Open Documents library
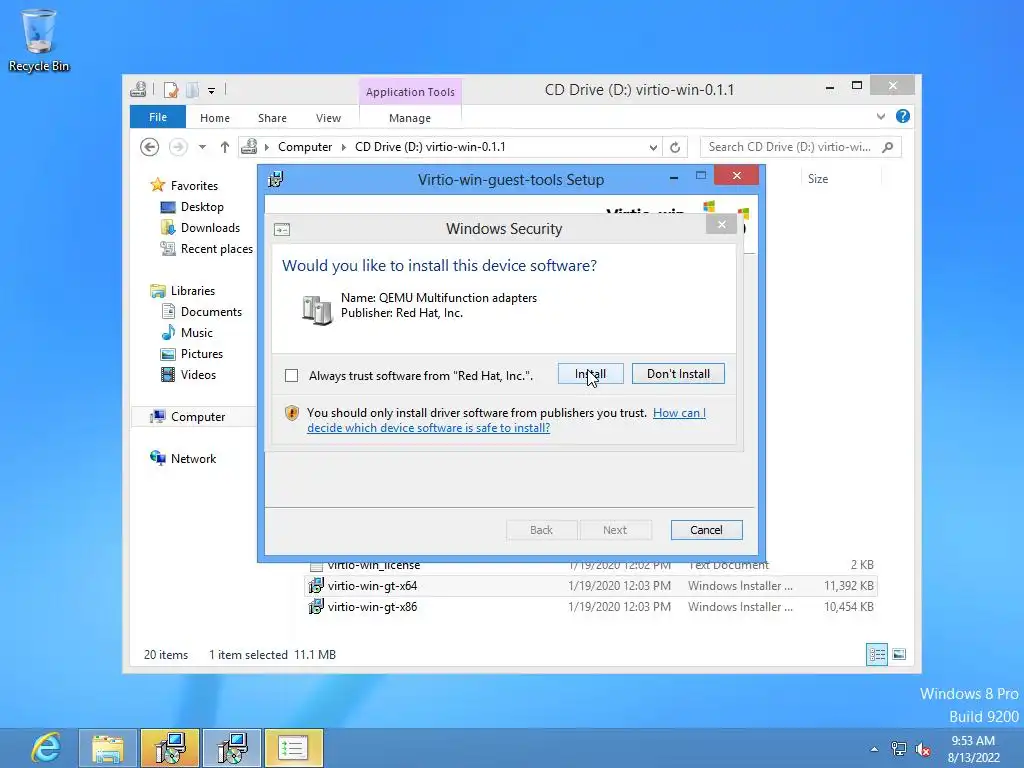 point(211,312)
